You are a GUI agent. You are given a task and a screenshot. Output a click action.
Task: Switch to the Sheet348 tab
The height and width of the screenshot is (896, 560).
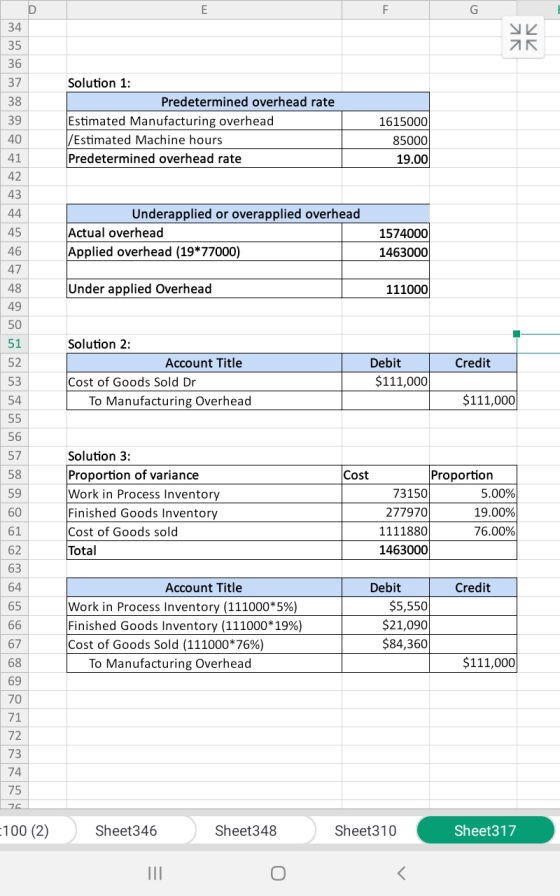click(246, 830)
